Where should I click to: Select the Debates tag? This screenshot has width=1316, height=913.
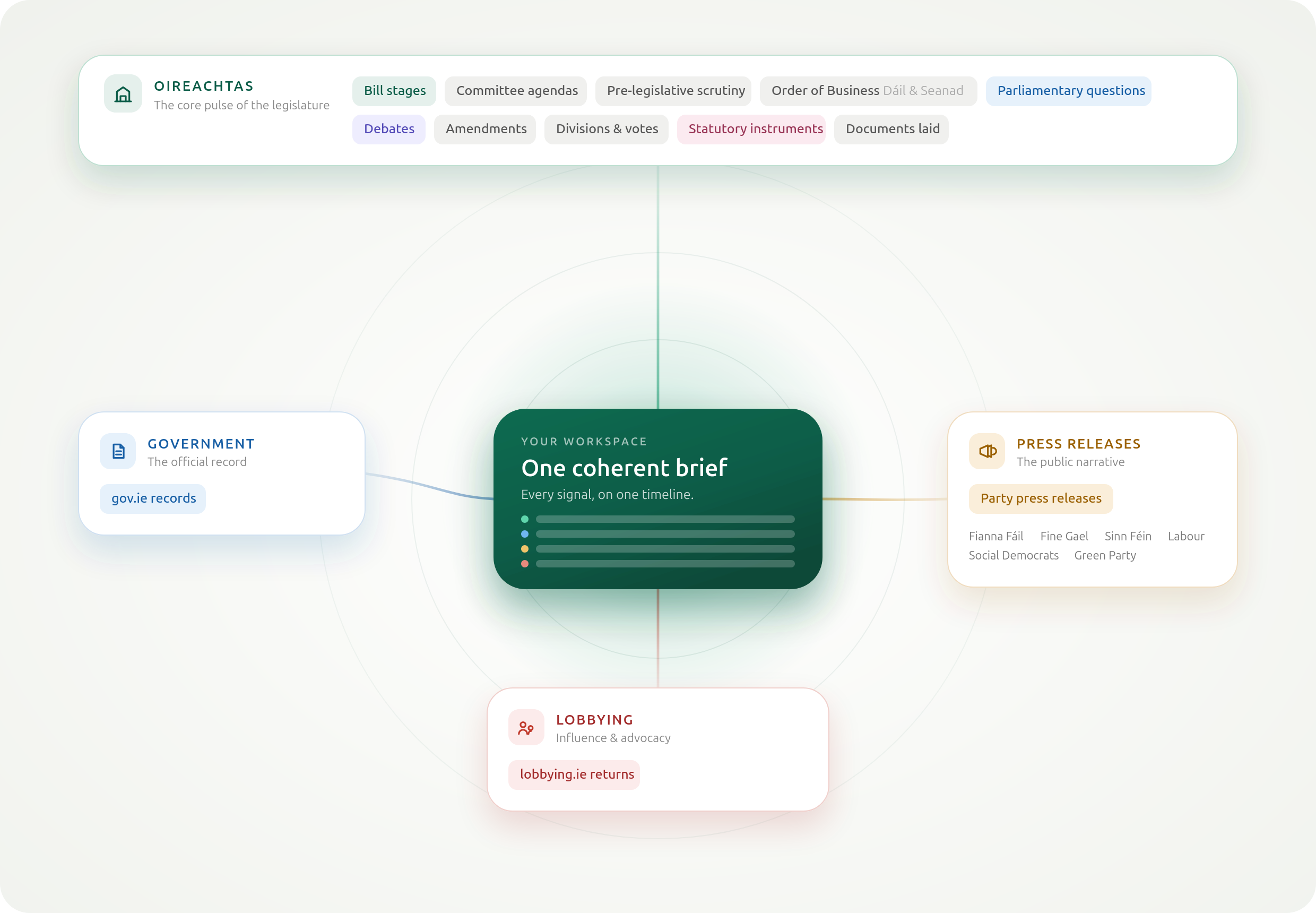pos(389,130)
